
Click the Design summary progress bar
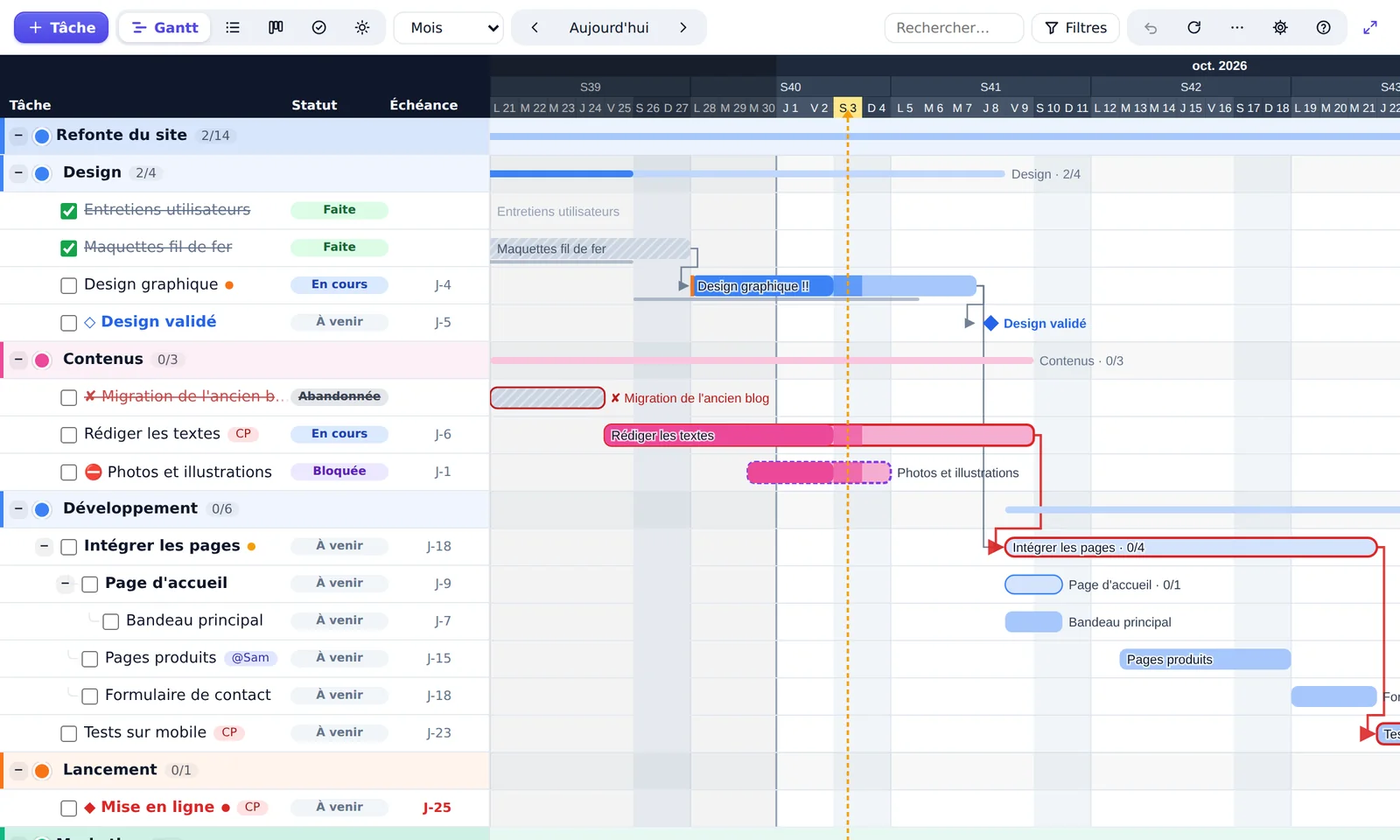point(746,174)
